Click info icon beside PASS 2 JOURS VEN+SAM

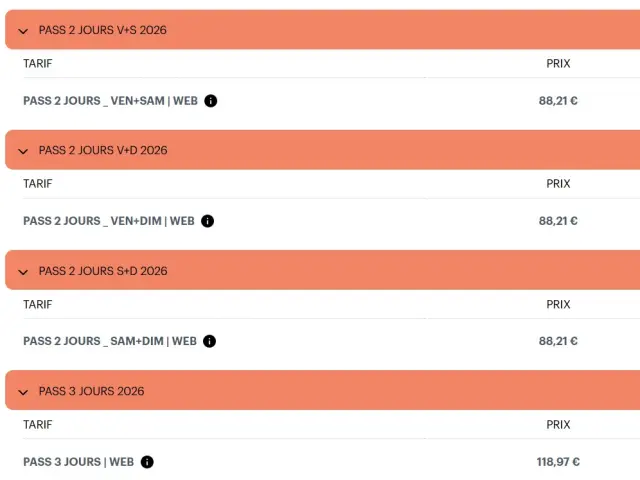click(x=211, y=101)
